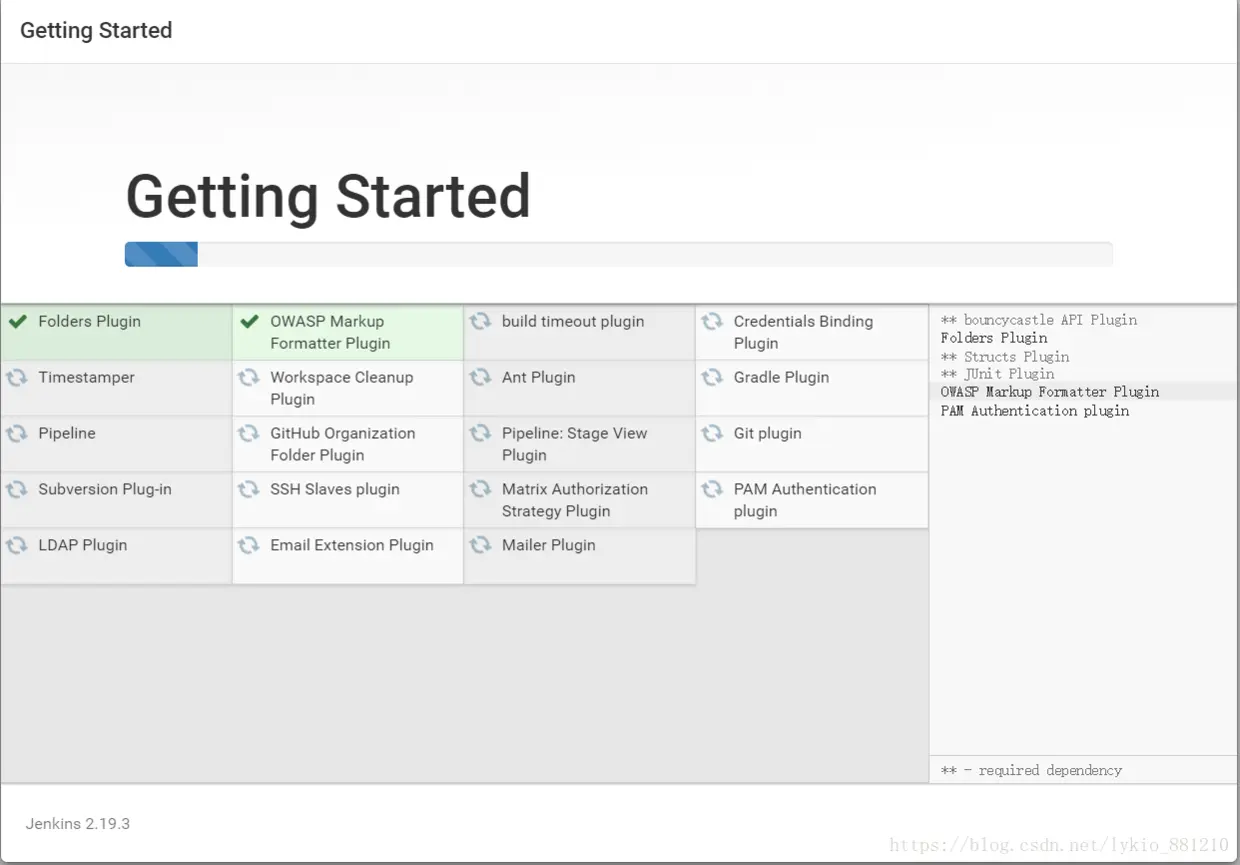Click the Matrix Authorization Strategy Plugin text
This screenshot has width=1240, height=865.
[575, 500]
